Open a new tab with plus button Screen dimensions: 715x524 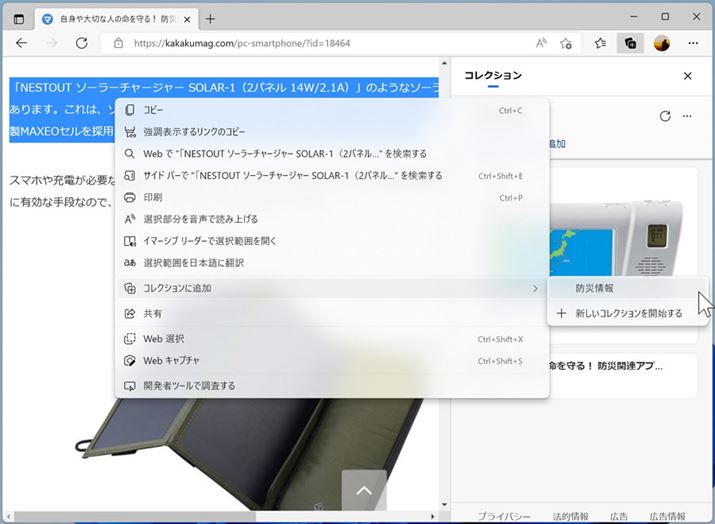point(210,19)
